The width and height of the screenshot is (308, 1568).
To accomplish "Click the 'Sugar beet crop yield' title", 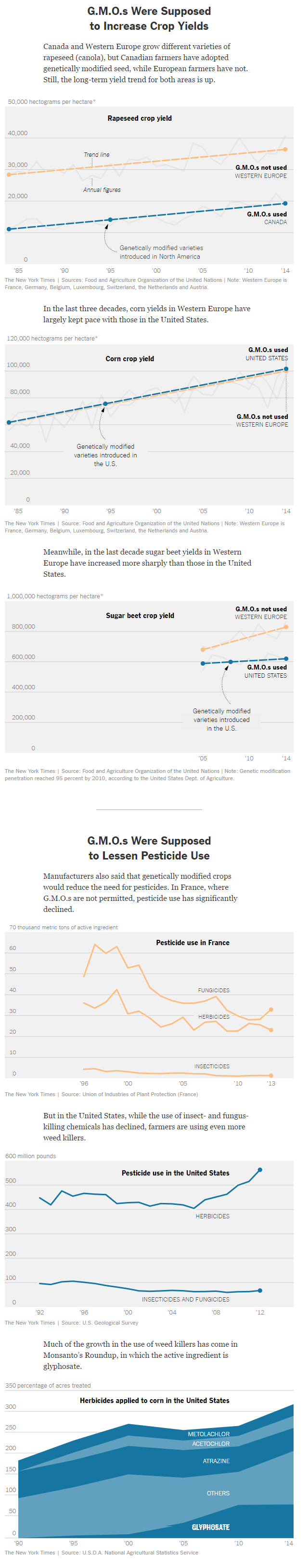I will pyautogui.click(x=140, y=615).
